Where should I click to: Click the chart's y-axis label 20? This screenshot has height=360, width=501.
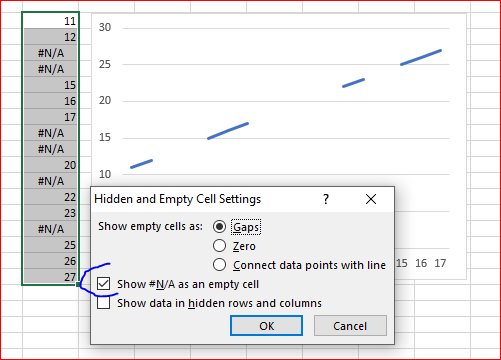click(105, 100)
